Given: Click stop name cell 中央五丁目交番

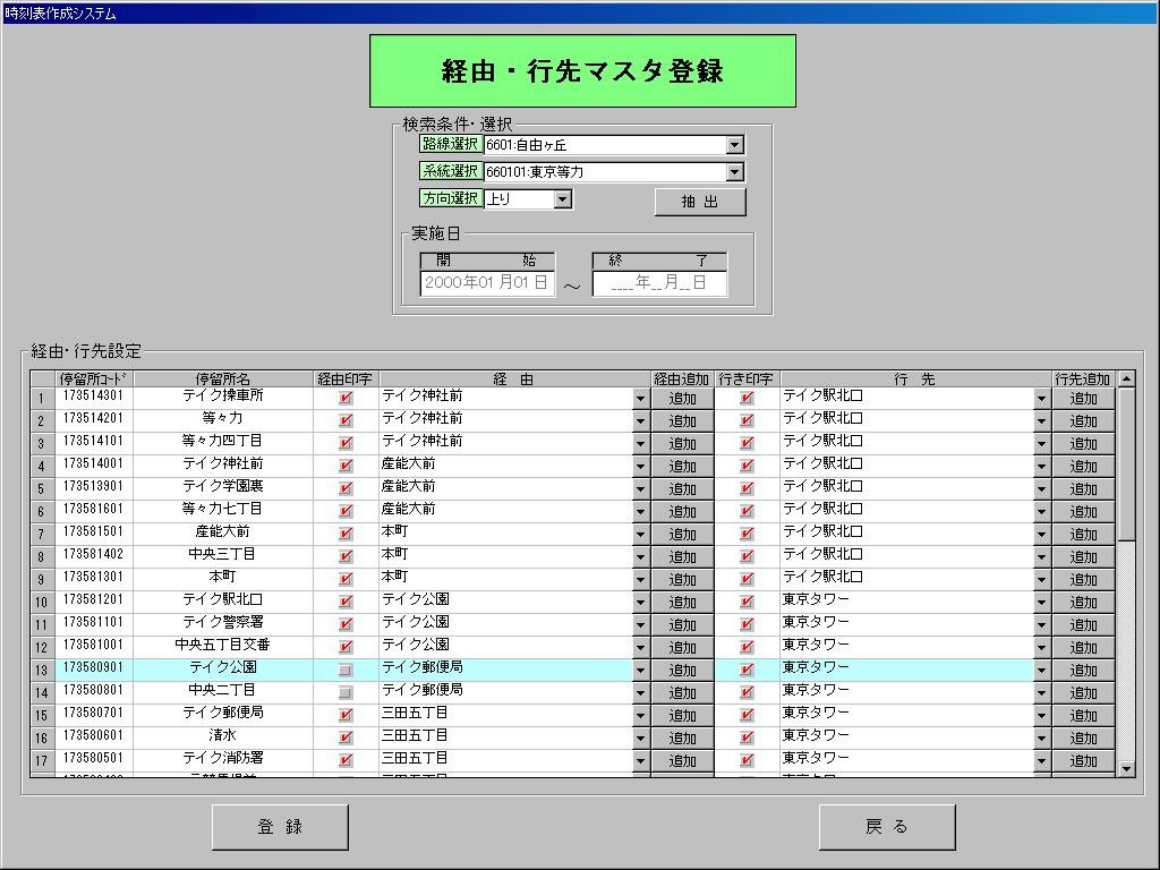Looking at the screenshot, I should (223, 645).
